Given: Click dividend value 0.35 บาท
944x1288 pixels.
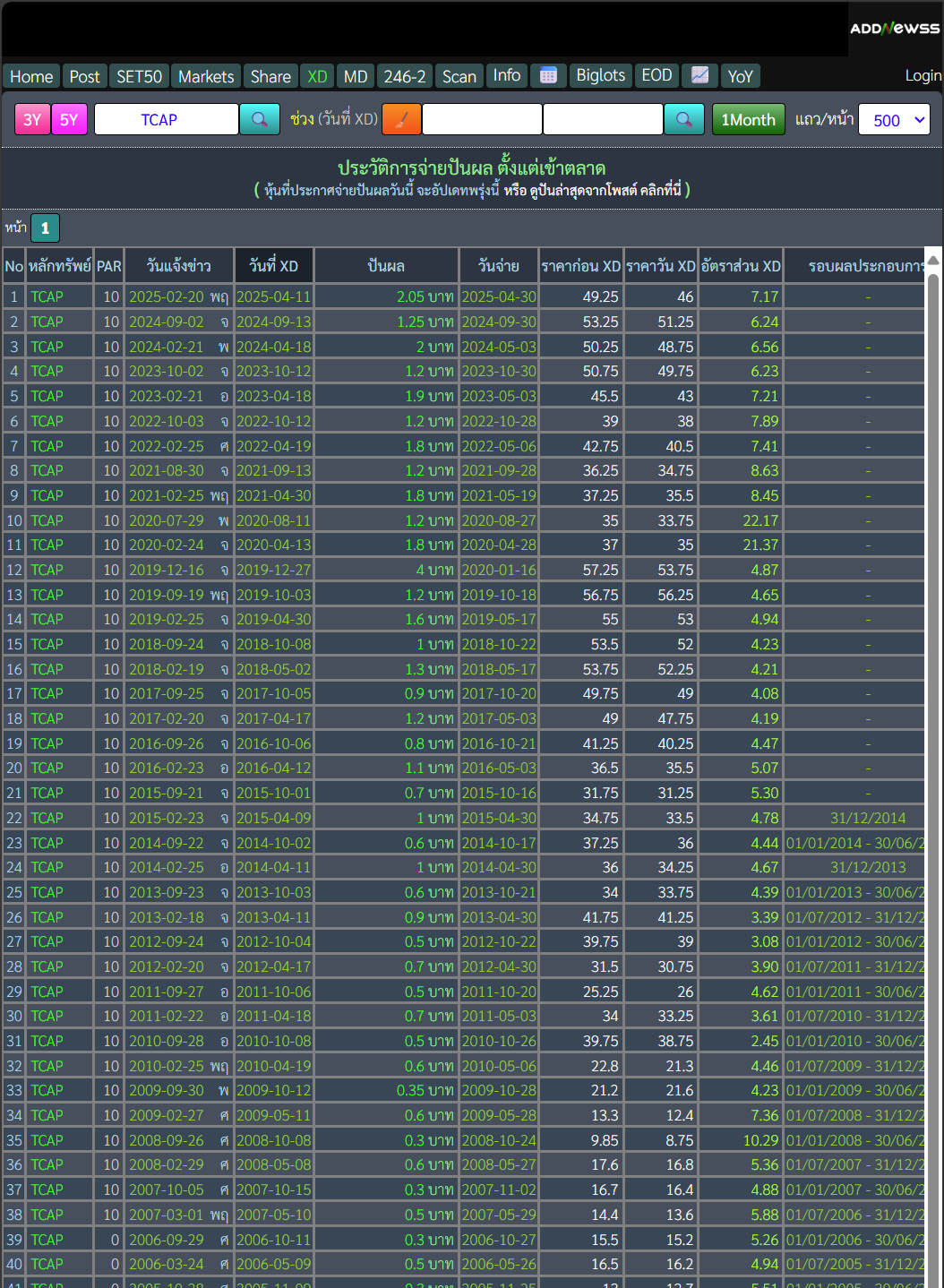Looking at the screenshot, I should (425, 1090).
